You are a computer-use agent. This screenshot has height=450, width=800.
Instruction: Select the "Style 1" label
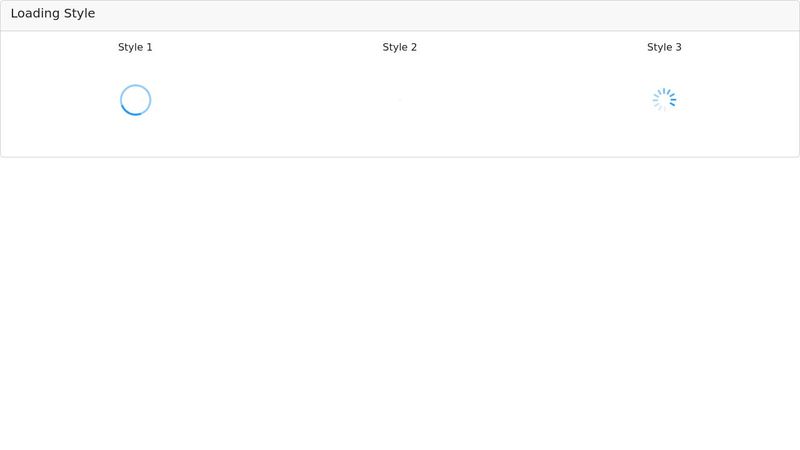[135, 47]
